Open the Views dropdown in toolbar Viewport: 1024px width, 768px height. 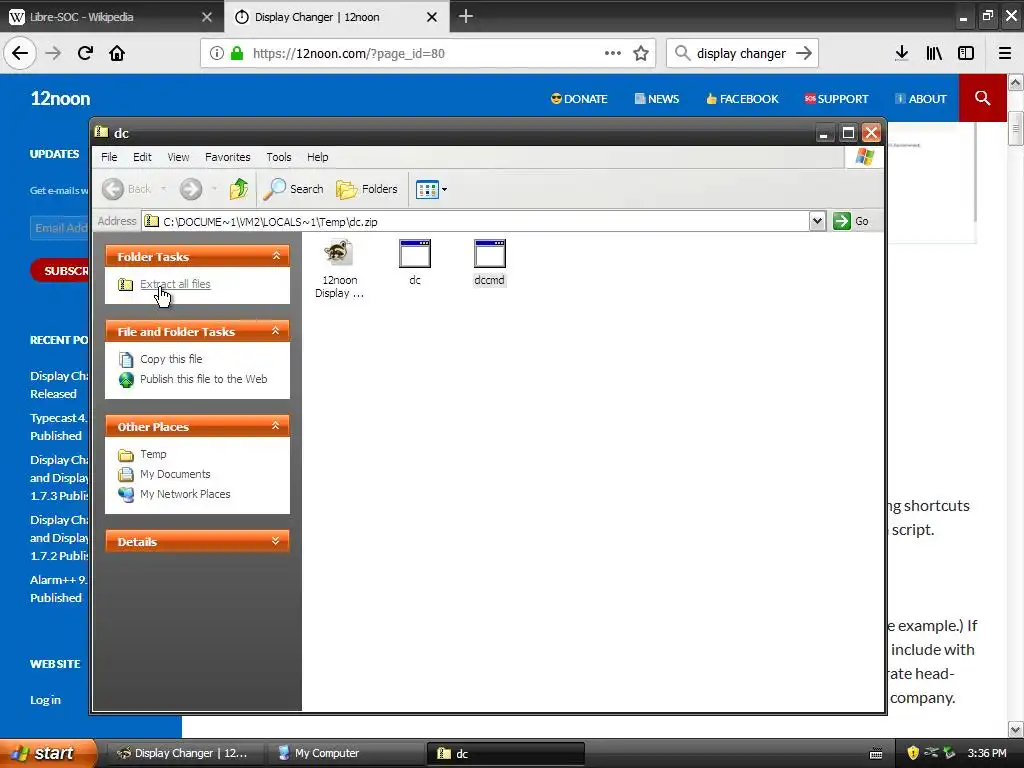tap(431, 189)
